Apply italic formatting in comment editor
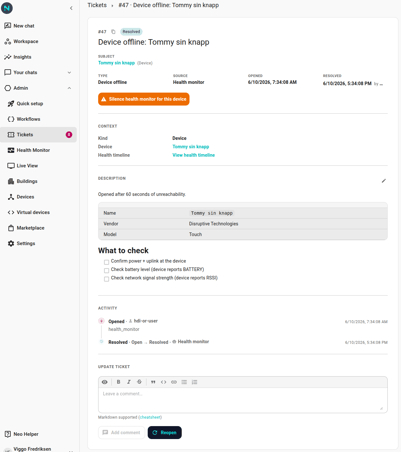The image size is (401, 452). pos(129,382)
